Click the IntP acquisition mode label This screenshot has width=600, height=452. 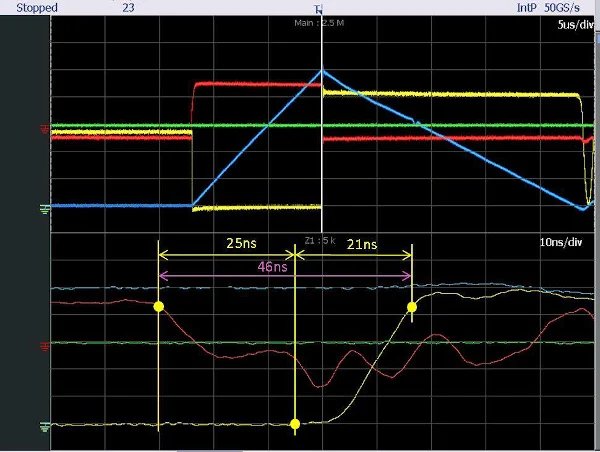528,7
